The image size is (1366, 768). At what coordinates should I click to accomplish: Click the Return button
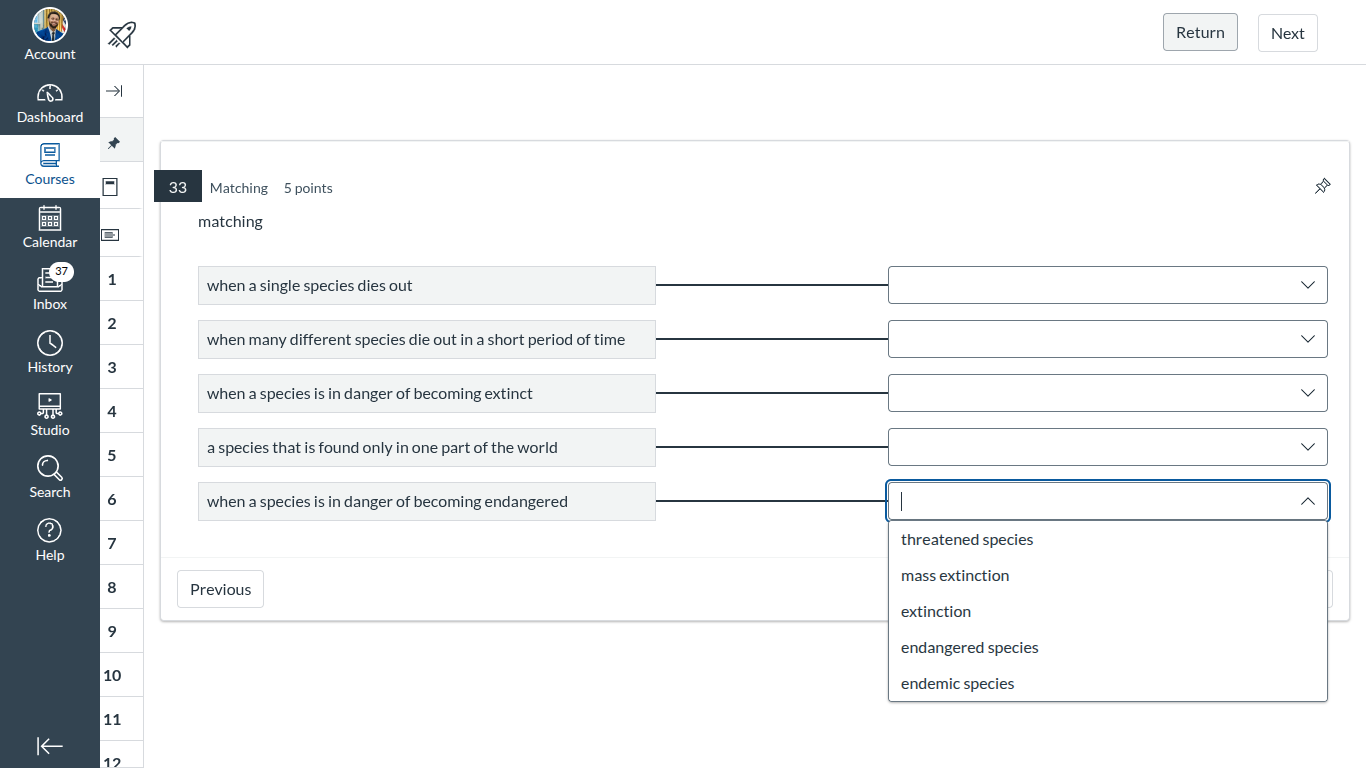coord(1199,32)
